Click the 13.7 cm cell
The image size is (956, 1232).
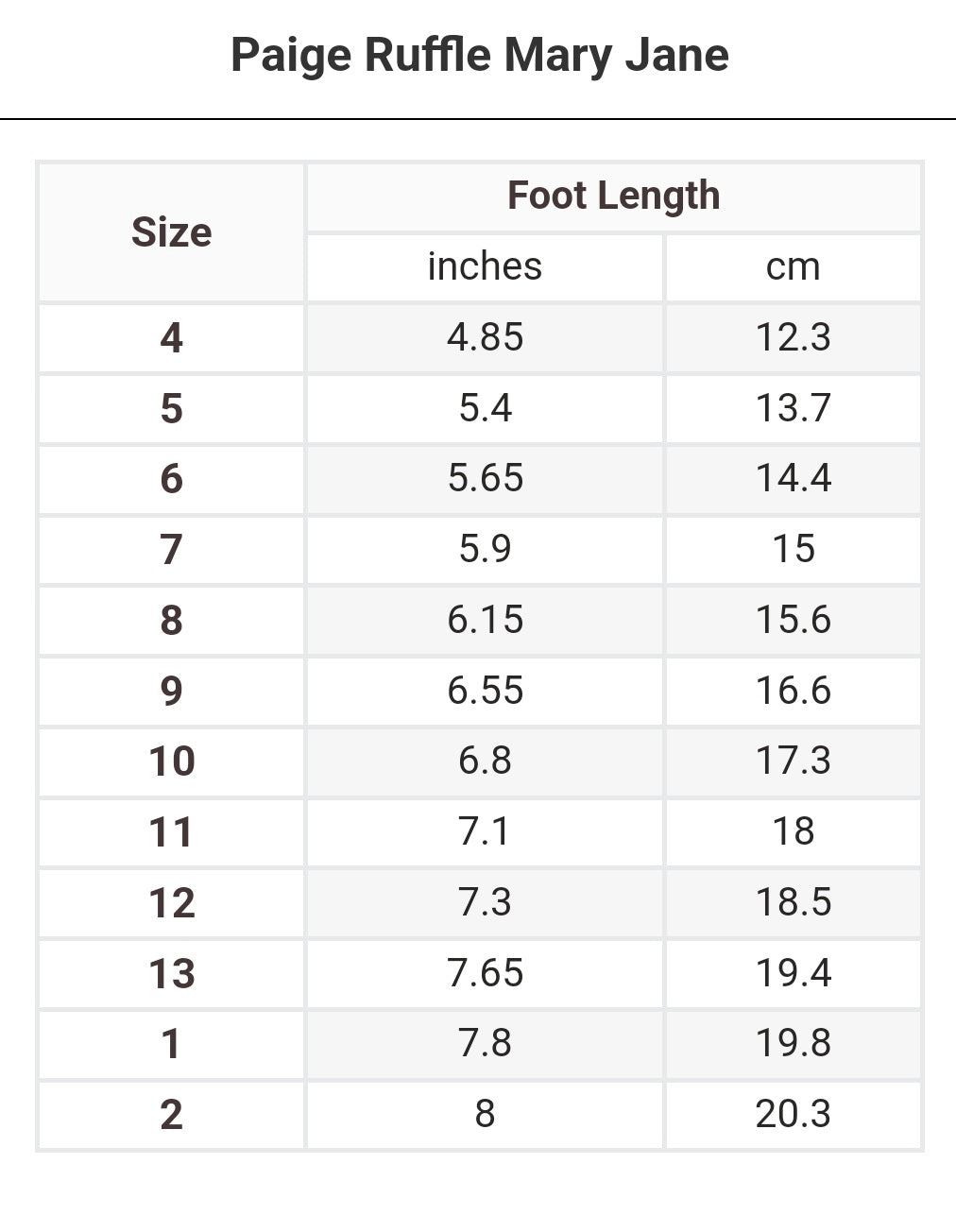pyautogui.click(x=793, y=408)
